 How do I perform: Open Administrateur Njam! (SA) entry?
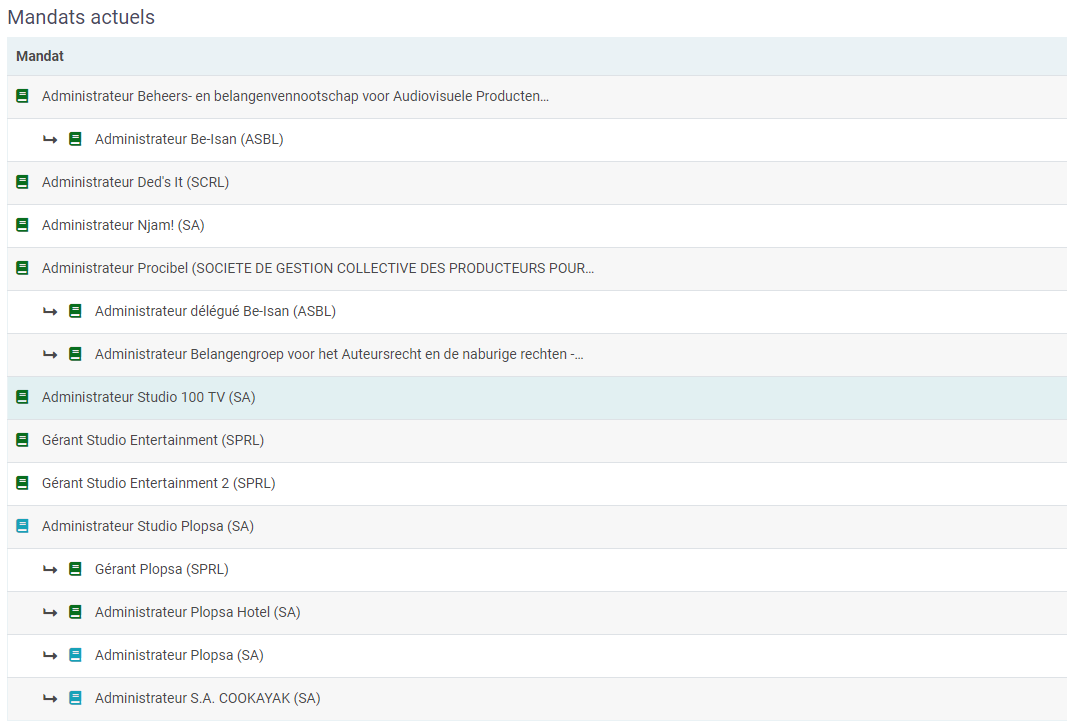point(123,225)
